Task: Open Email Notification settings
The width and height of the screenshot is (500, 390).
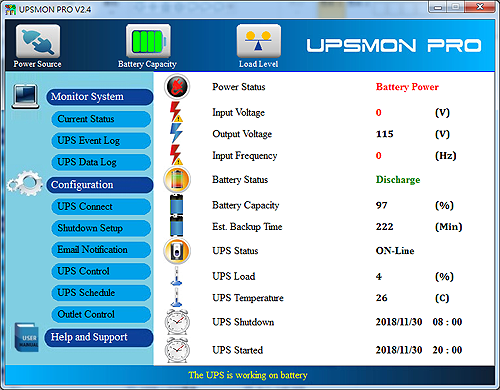Action: click(101, 250)
